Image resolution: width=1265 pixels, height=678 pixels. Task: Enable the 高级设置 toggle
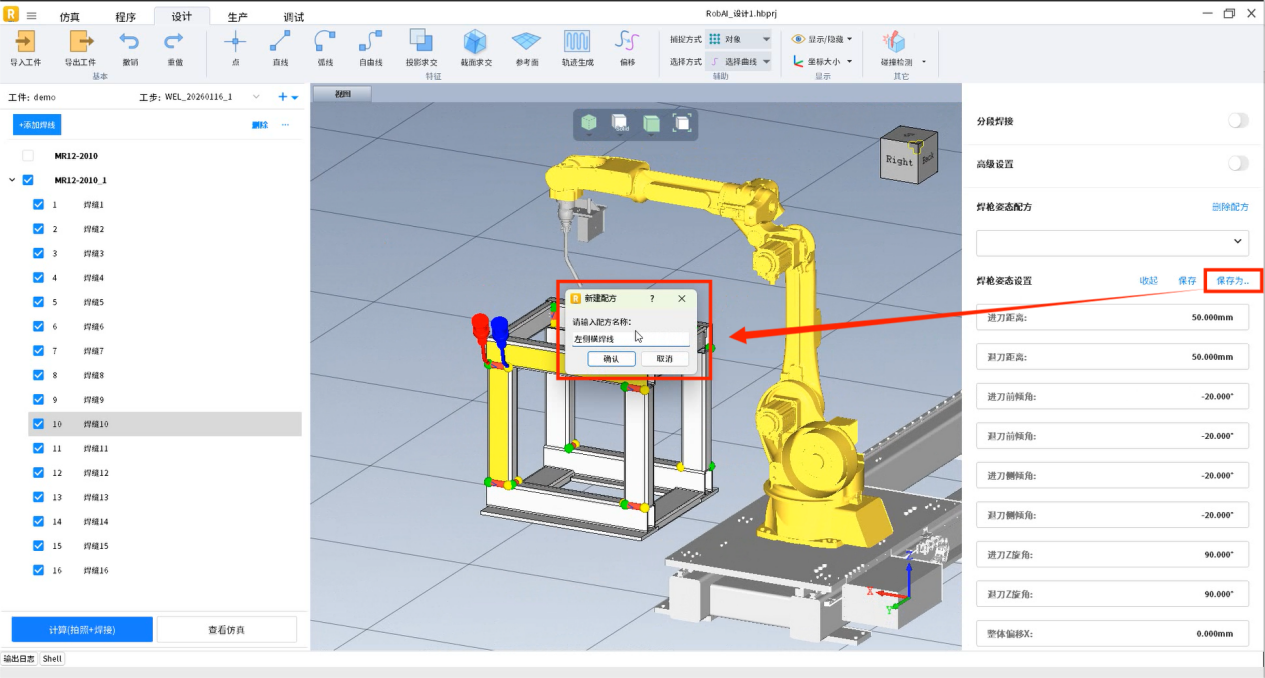(1237, 163)
